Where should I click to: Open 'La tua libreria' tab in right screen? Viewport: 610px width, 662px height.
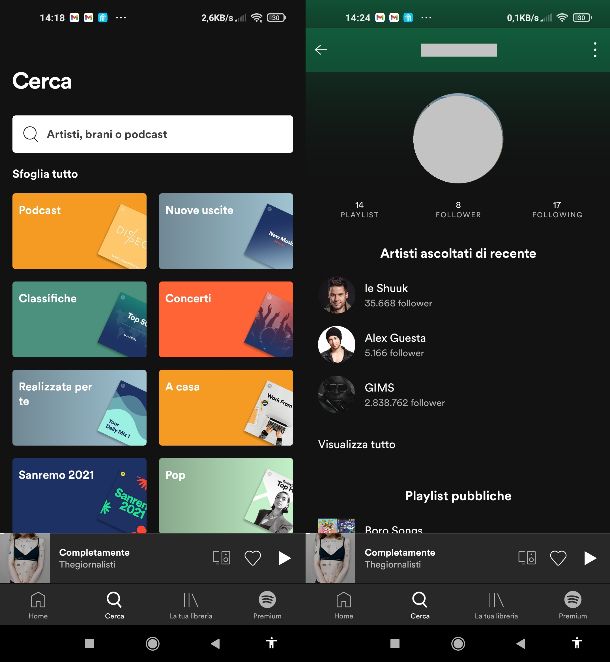coord(496,605)
